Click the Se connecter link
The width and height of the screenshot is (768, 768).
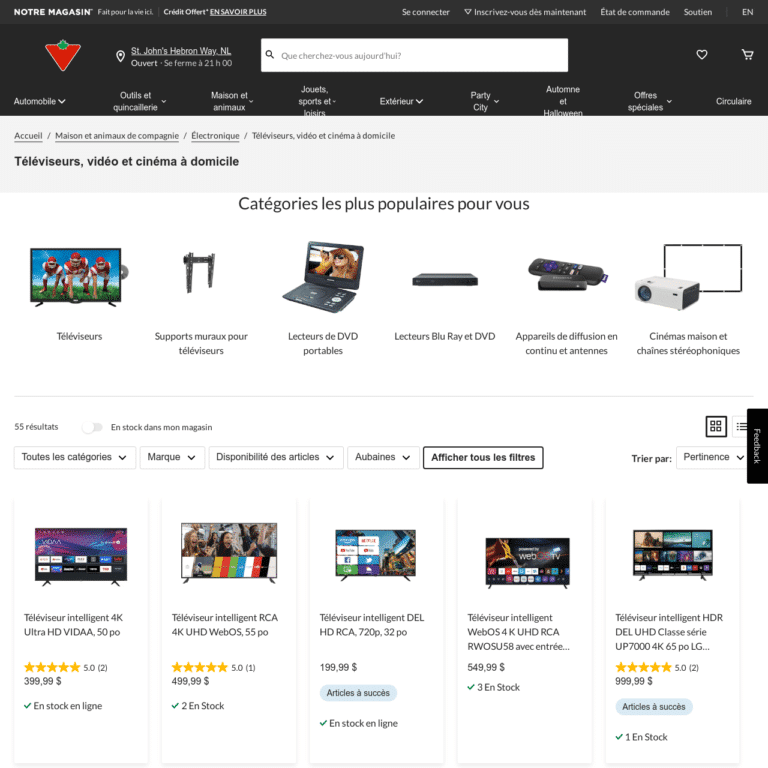click(426, 12)
